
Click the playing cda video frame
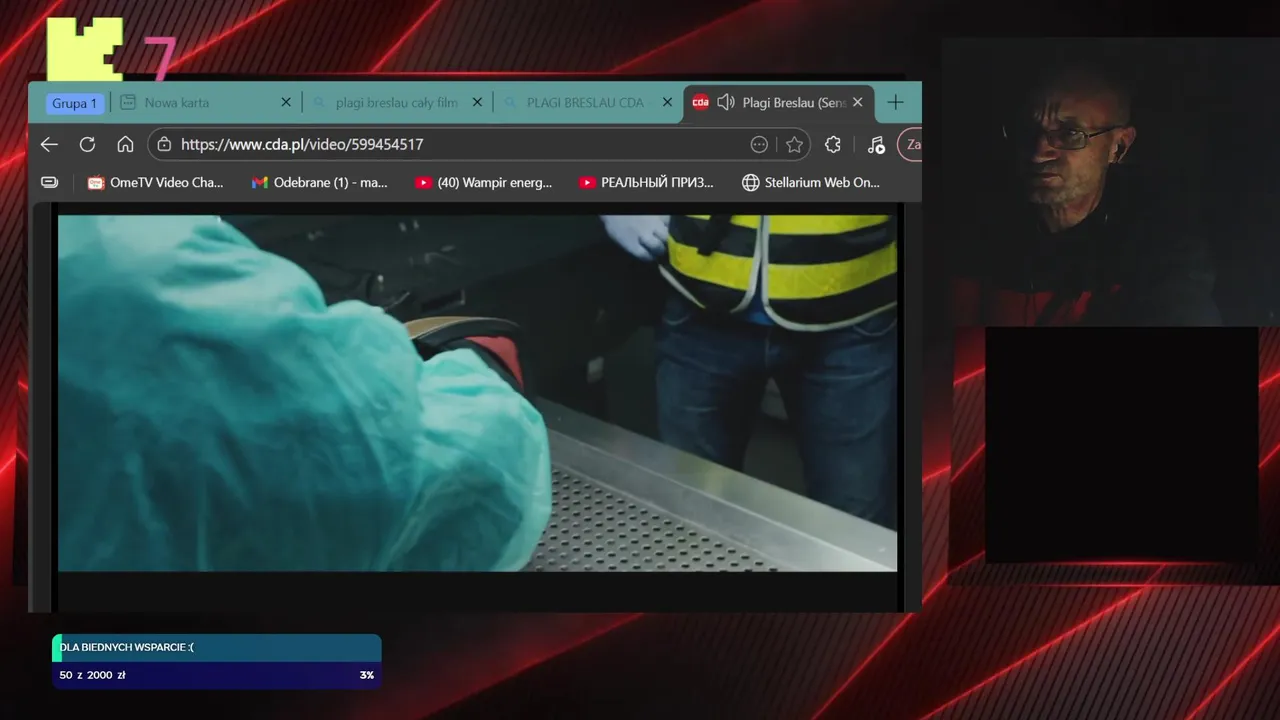click(x=477, y=393)
